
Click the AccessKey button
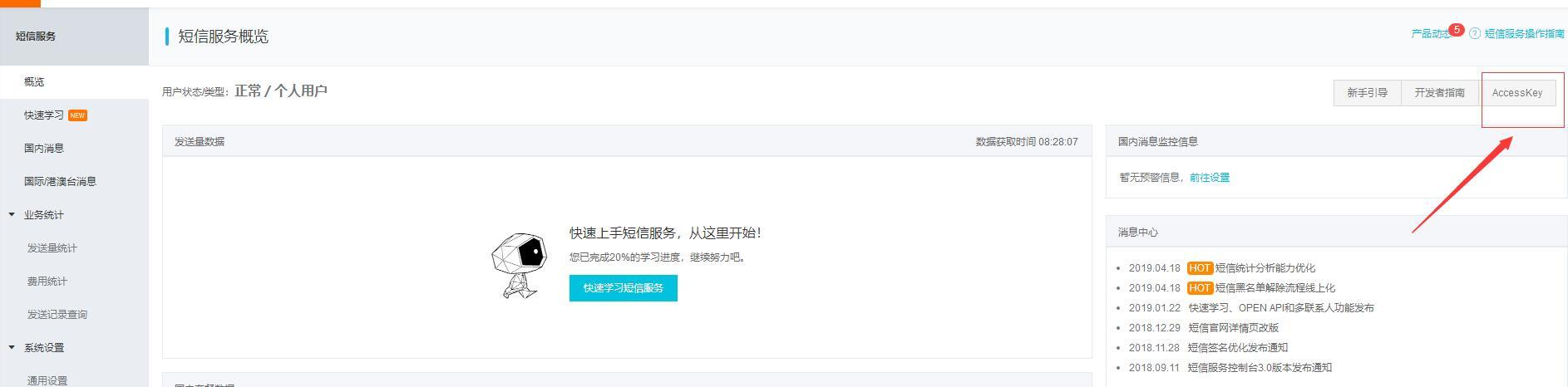tap(1516, 93)
